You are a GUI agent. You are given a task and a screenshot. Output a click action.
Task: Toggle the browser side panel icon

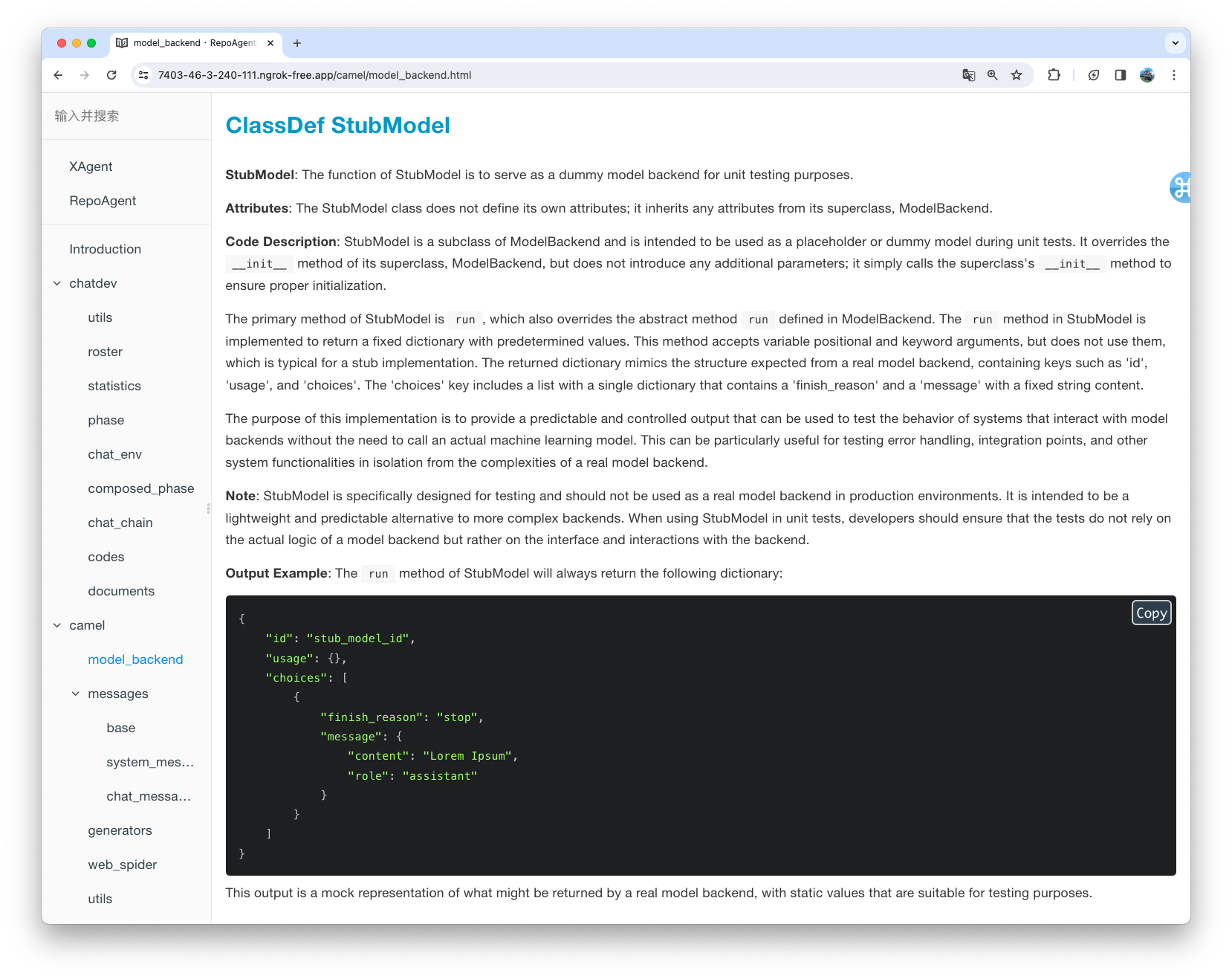point(1121,75)
